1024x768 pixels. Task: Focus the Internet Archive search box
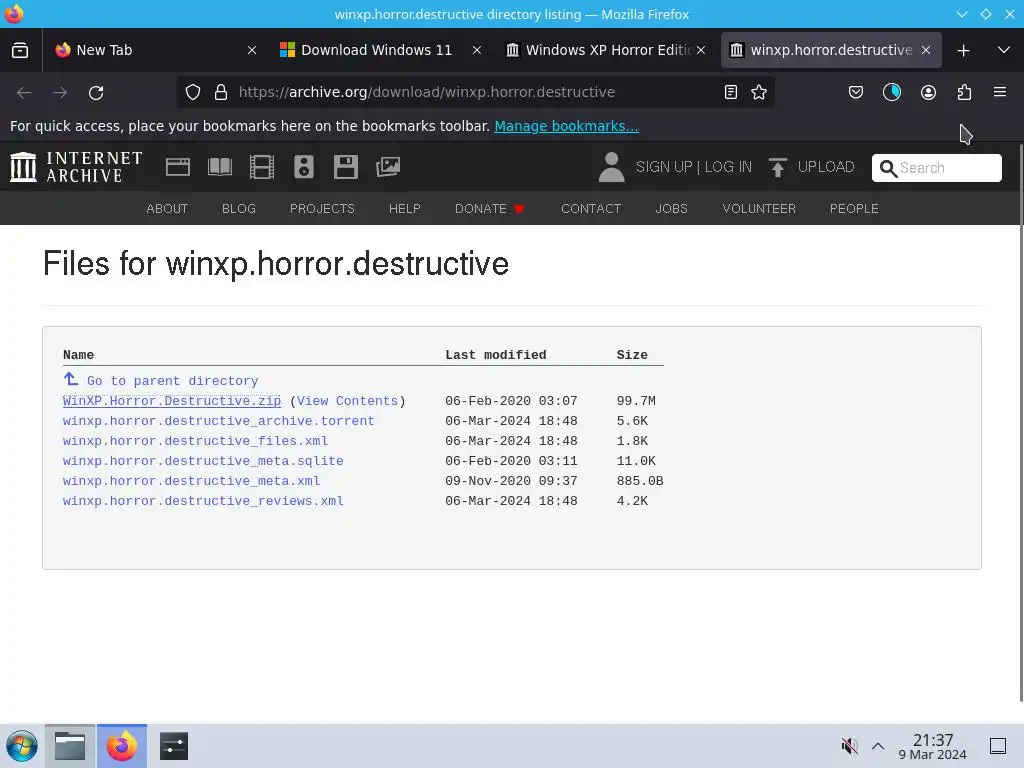coord(936,168)
